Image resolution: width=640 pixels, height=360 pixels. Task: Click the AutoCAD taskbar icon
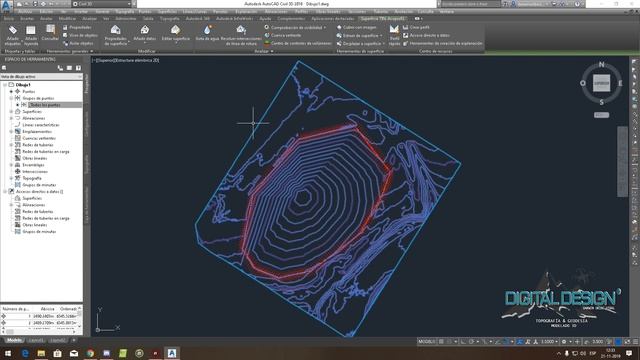(172, 353)
